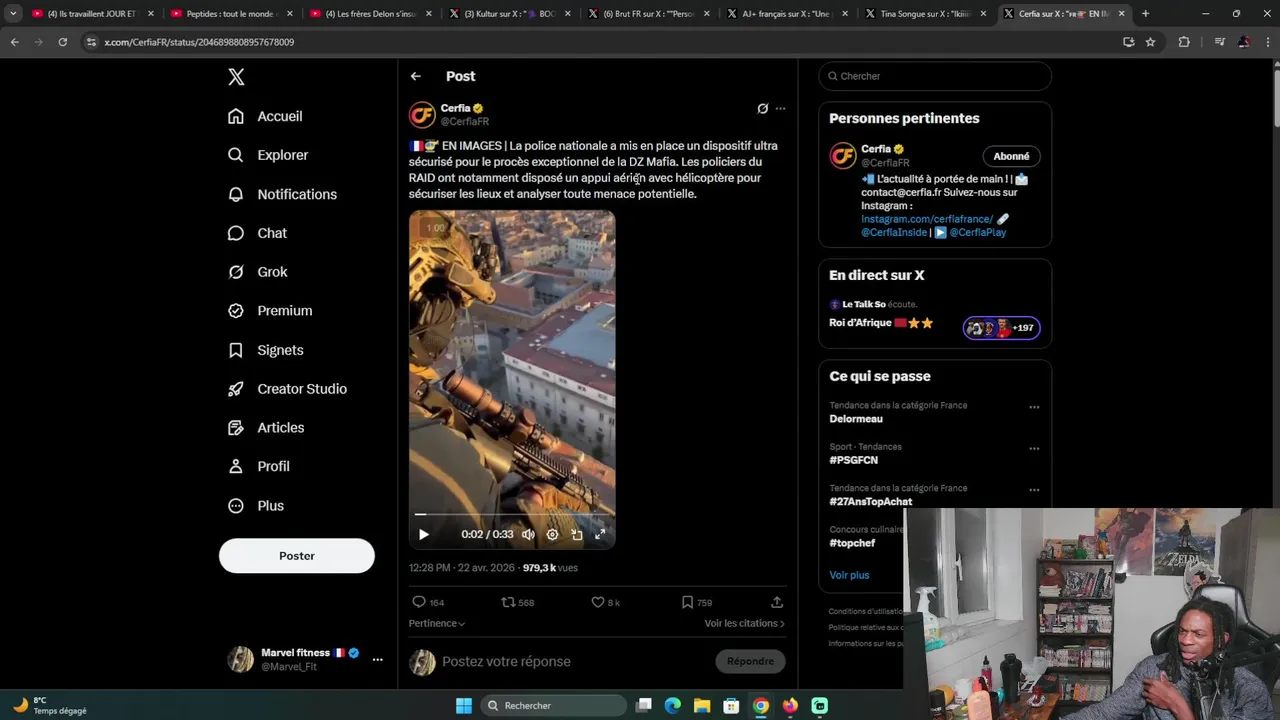Switch to the Brut FR sur X tab

coord(646,14)
